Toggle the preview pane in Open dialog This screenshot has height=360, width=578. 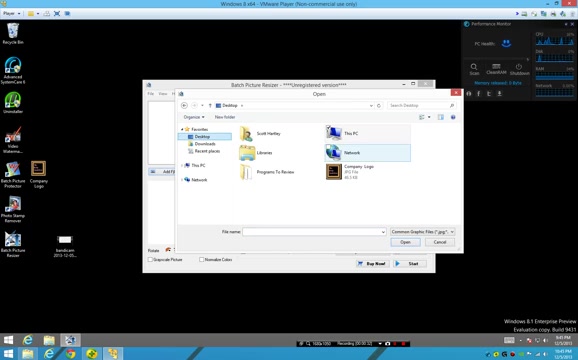point(441,117)
